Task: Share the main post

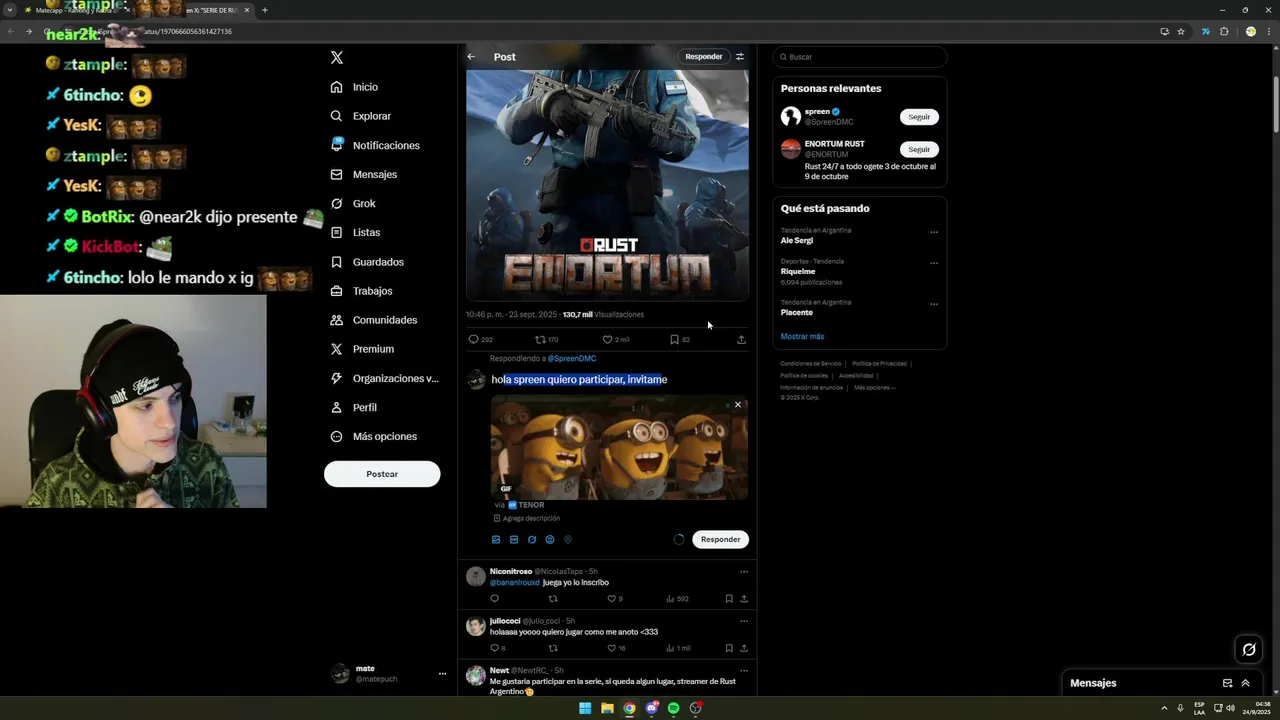Action: [x=741, y=339]
